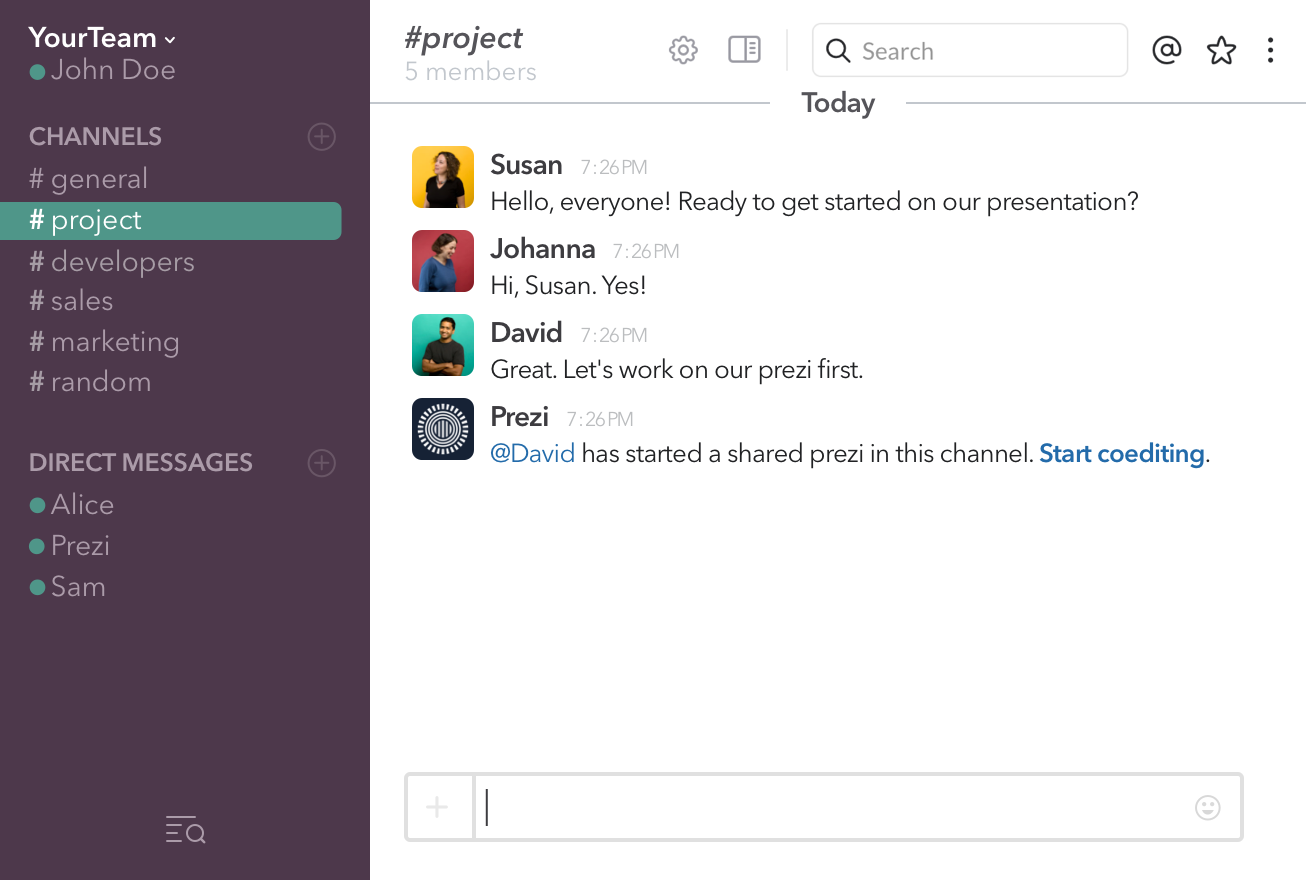Start a new direct message plus icon

[x=321, y=463]
